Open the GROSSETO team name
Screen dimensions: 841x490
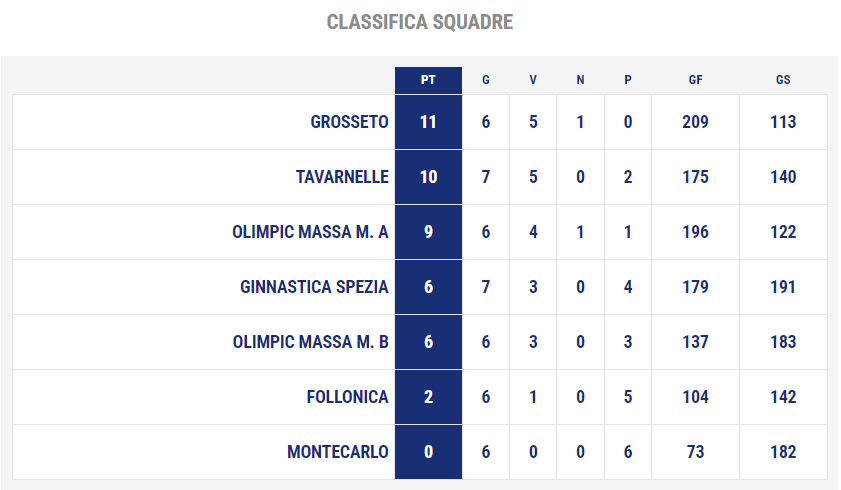[x=349, y=122]
